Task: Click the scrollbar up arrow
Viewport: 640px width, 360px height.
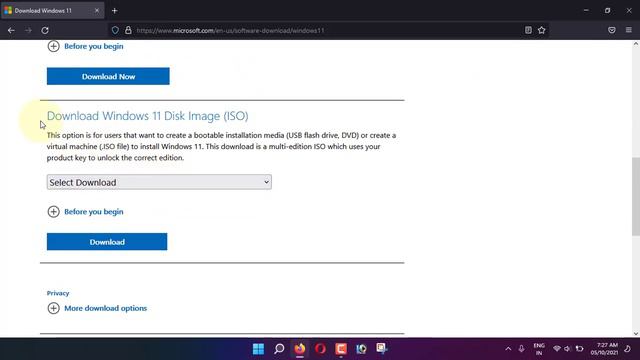Action: coord(636,44)
